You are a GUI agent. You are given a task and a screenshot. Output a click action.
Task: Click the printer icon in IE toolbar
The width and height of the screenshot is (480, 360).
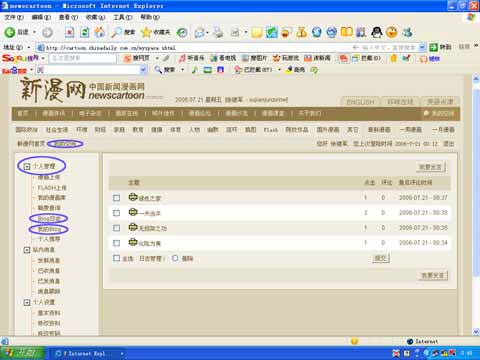[218, 32]
